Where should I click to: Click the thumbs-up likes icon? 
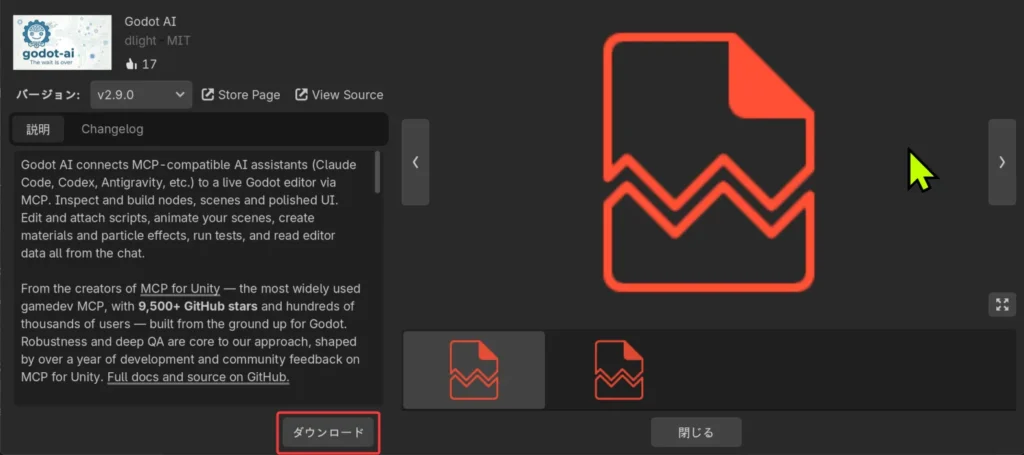131,64
